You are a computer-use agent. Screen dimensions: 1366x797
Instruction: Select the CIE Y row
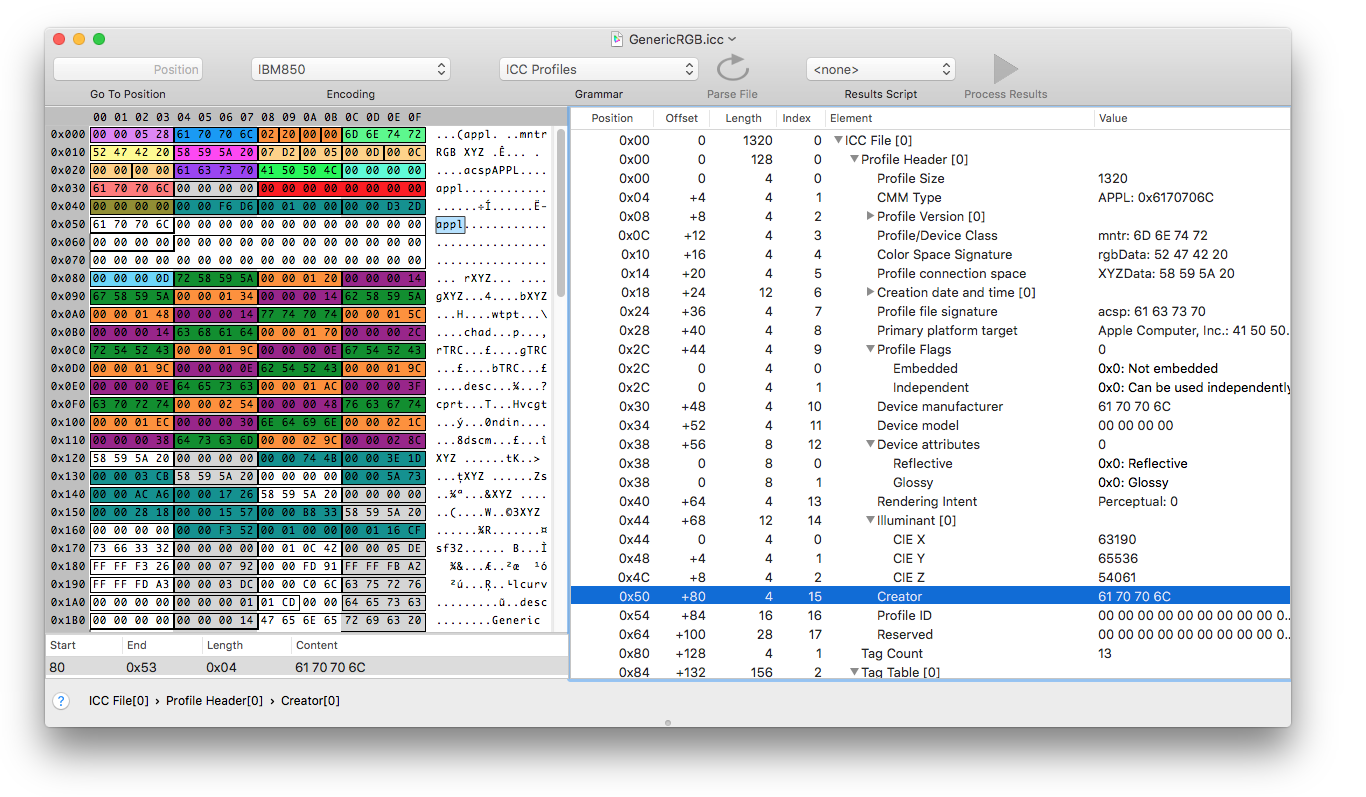point(930,558)
